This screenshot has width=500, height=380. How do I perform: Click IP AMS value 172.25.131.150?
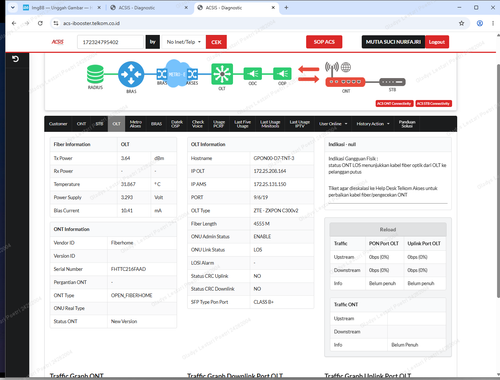coord(270,184)
